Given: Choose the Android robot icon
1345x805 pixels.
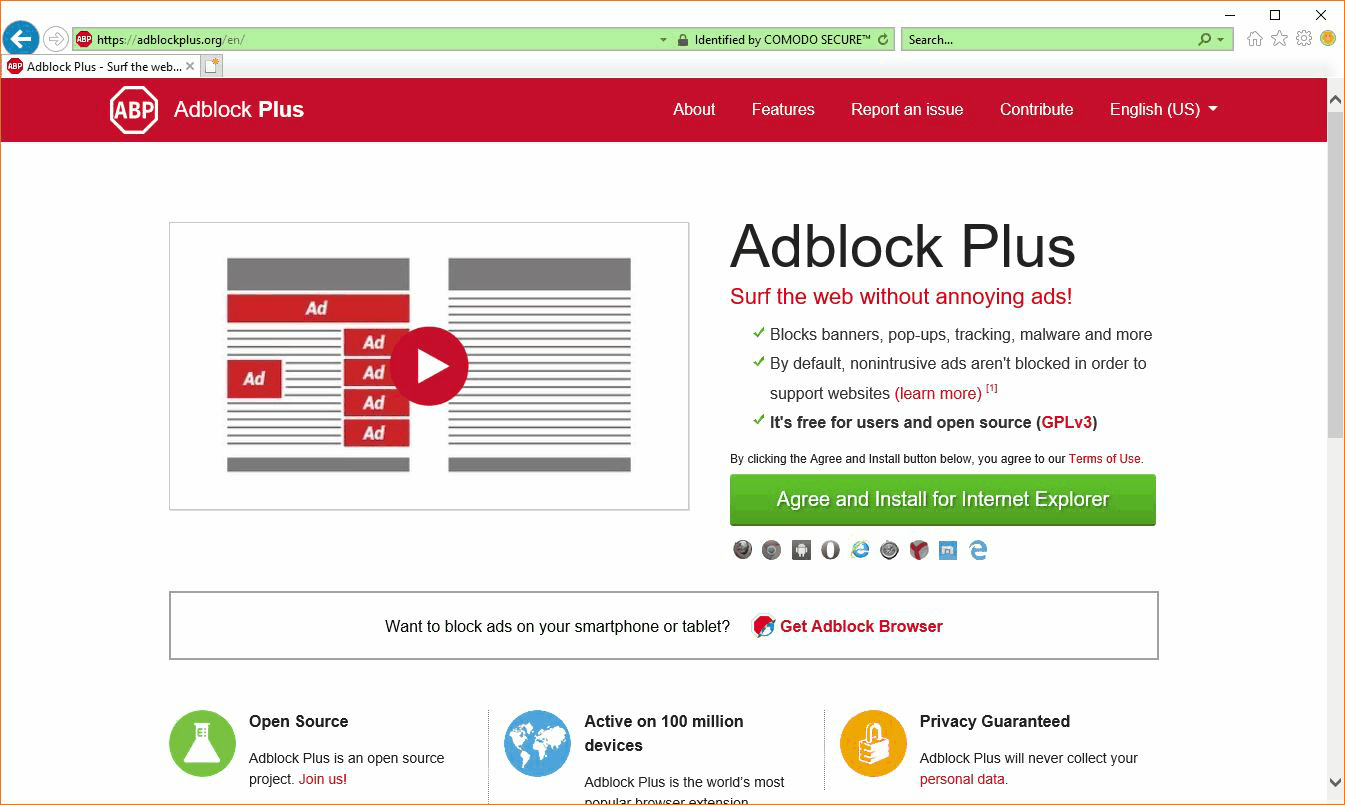Looking at the screenshot, I should 801,549.
